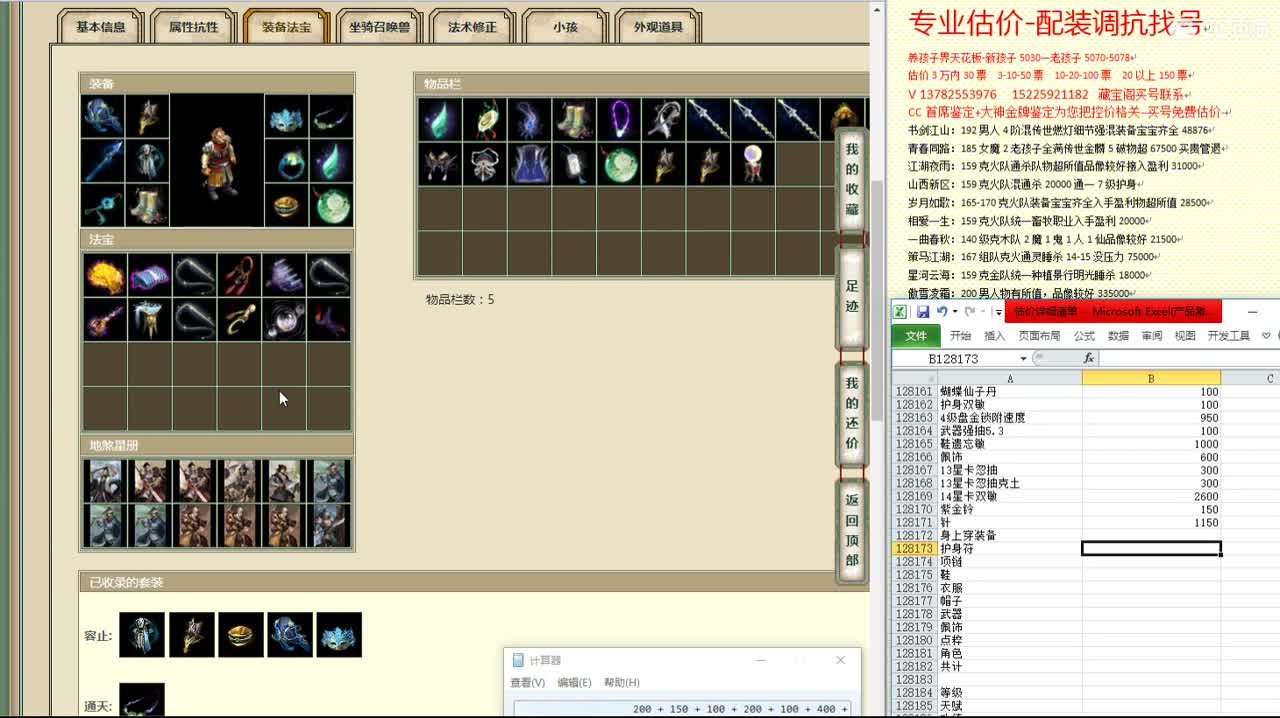1280x718 pixels.
Task: Open Excel 审阅 ribbon tab
Action: [x=1152, y=336]
